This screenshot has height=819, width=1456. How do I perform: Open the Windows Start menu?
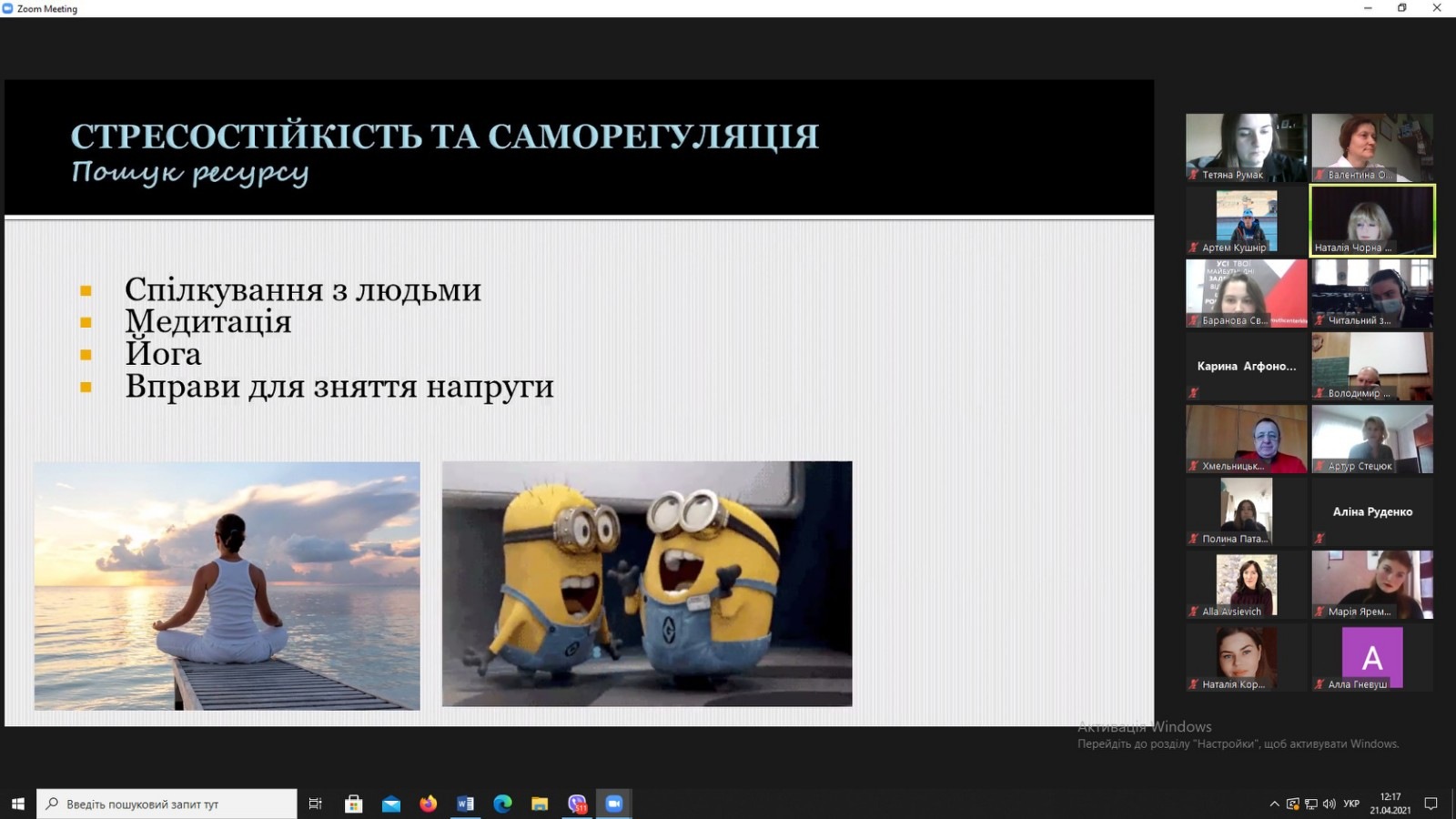click(x=17, y=804)
